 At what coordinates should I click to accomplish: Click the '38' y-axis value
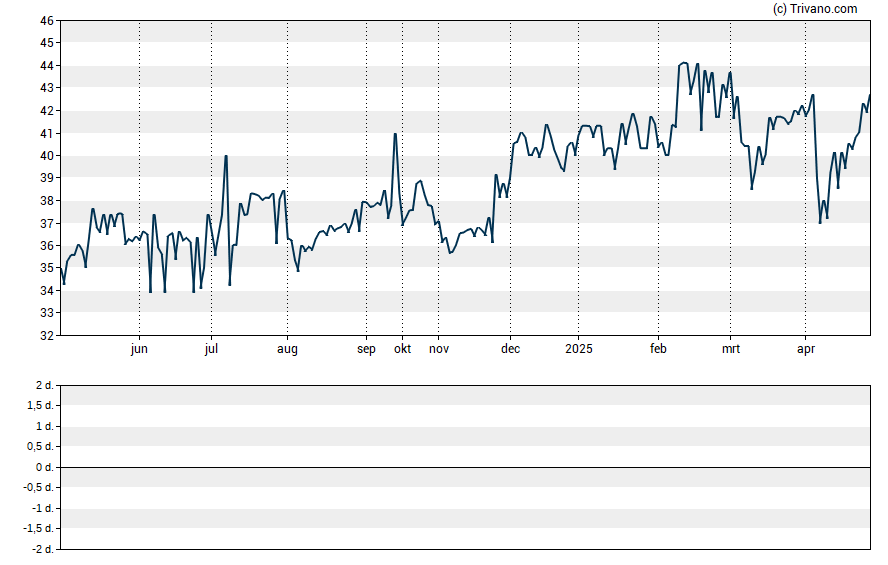[47, 200]
